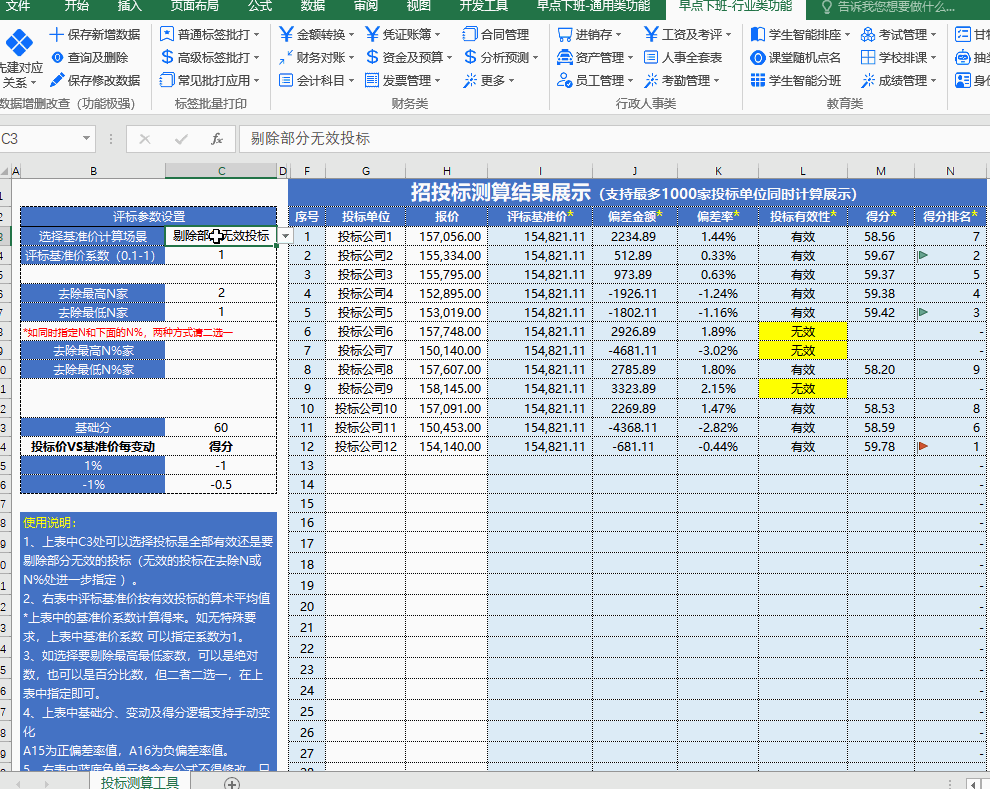Click 先建对应关系 diamond icon
The height and width of the screenshot is (789, 990).
(19, 42)
